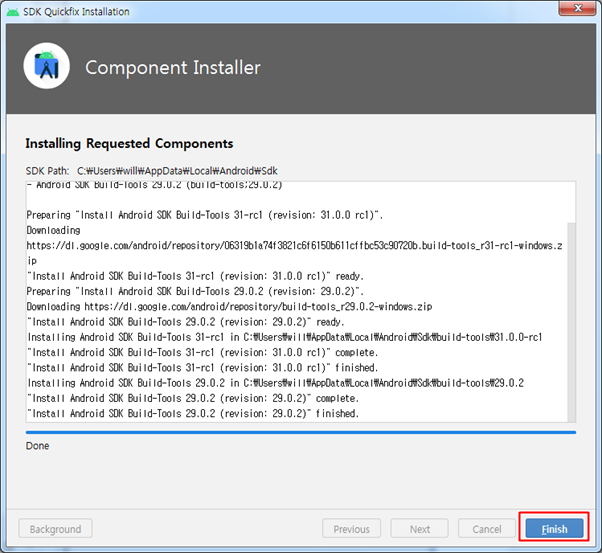Click the line 'Installing Android SDK Build-Tools 29.0.2 in C:'
Image resolution: width=602 pixels, height=553 pixels.
point(275,383)
